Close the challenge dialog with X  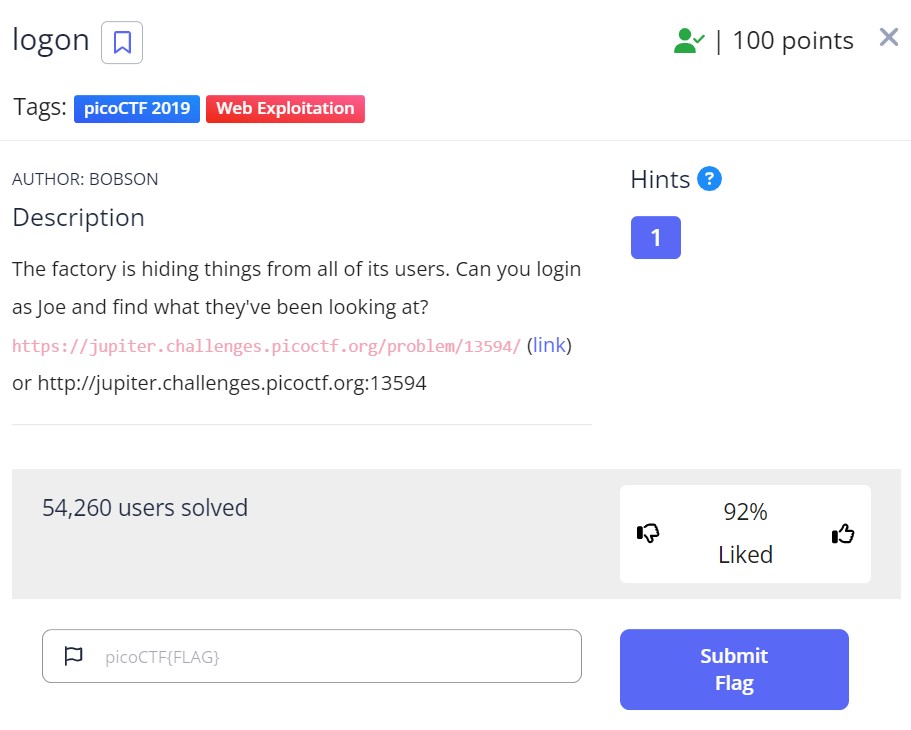(888, 38)
